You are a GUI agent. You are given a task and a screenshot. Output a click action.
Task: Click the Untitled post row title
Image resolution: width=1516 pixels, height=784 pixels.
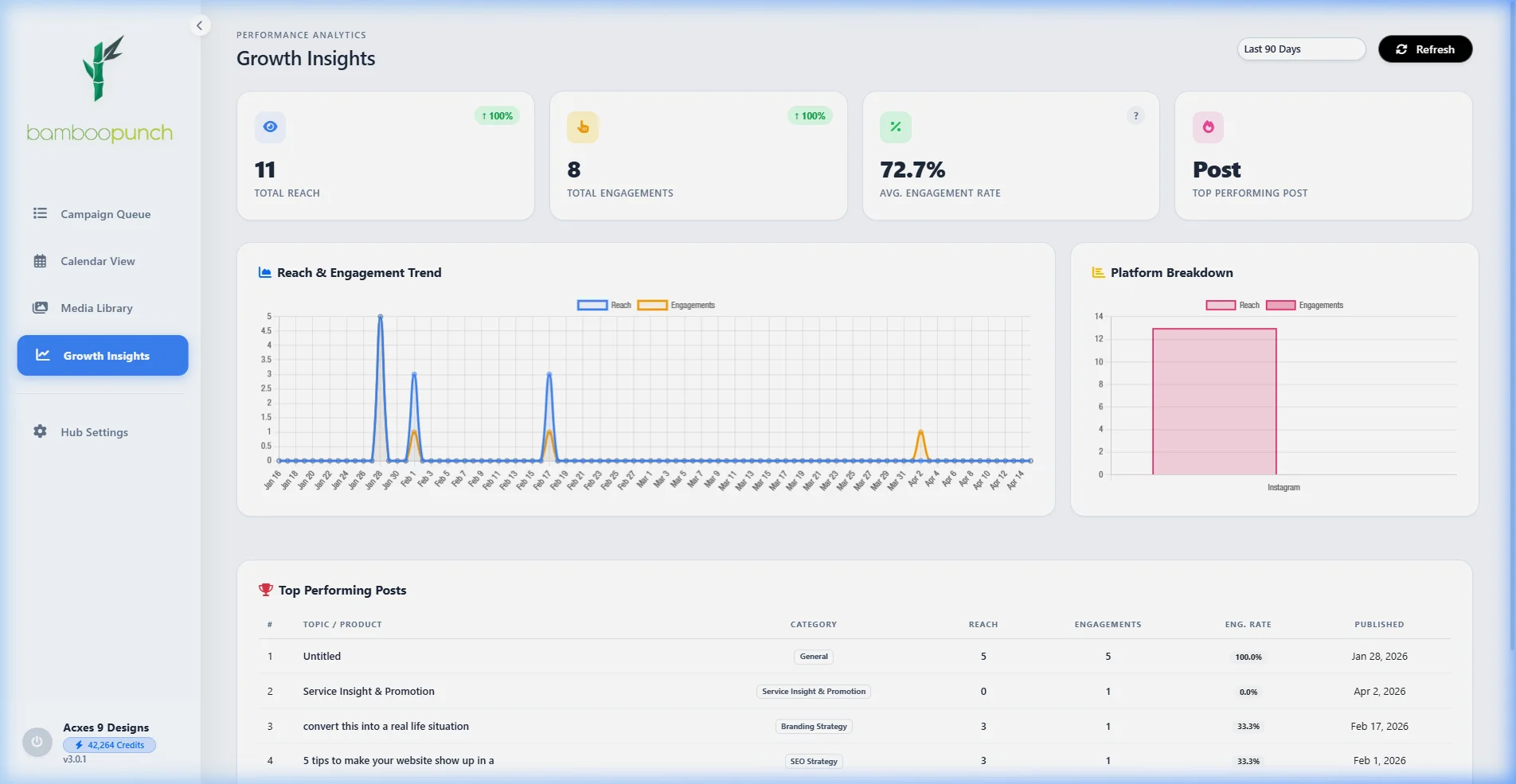(x=322, y=657)
